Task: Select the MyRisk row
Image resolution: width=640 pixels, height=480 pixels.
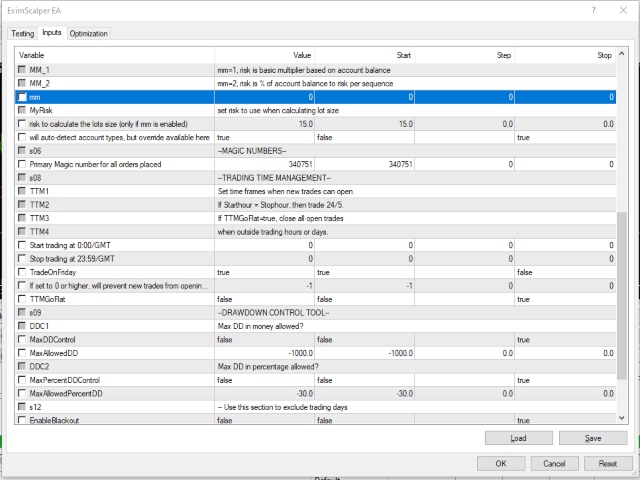Action: click(316, 110)
